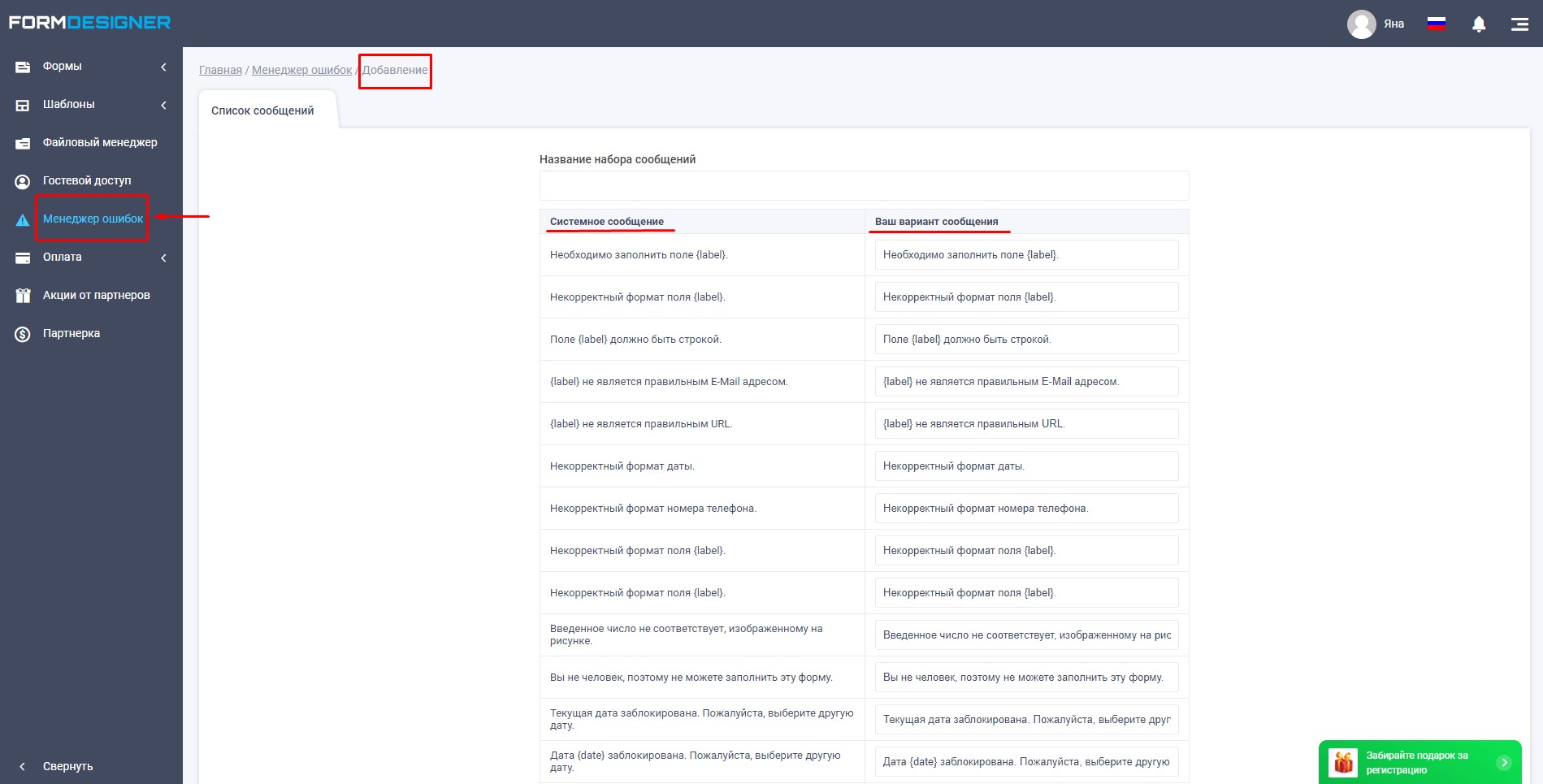This screenshot has width=1543, height=784.
Task: Focus the Название набора сообщений field
Action: [x=864, y=185]
